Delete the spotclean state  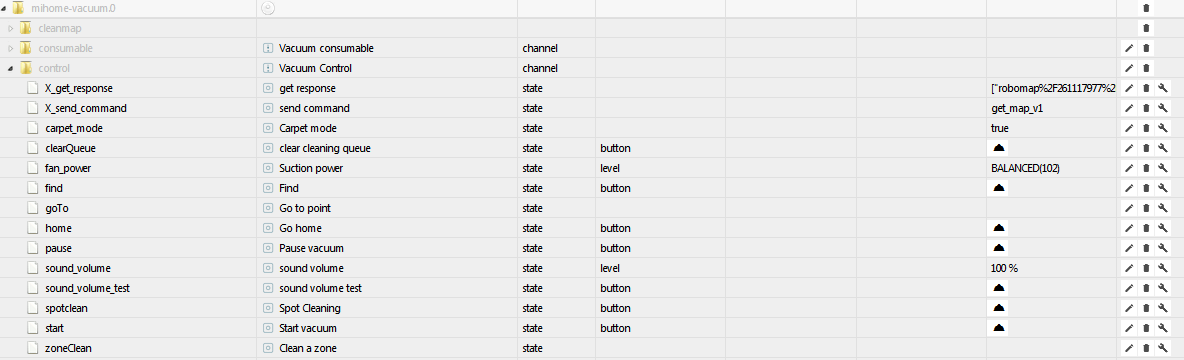[1146, 308]
